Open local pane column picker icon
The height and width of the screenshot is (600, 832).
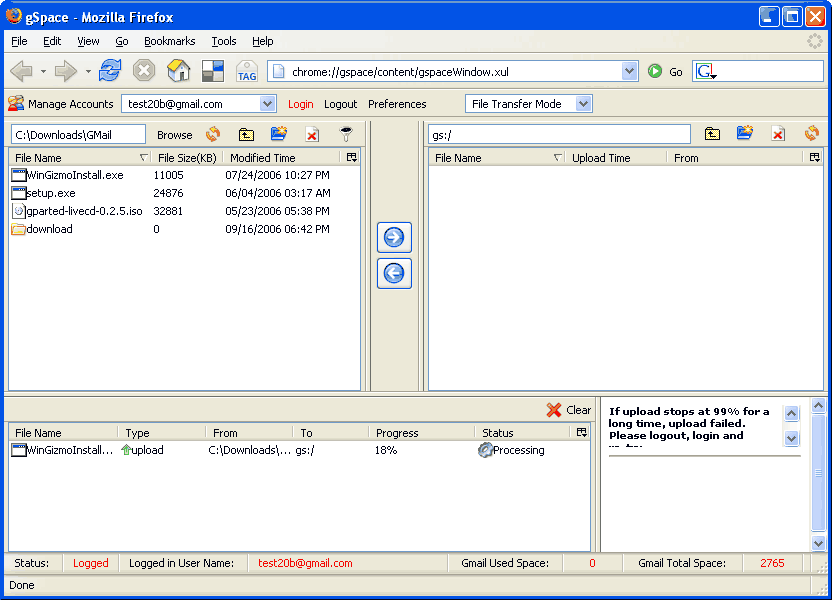(351, 158)
